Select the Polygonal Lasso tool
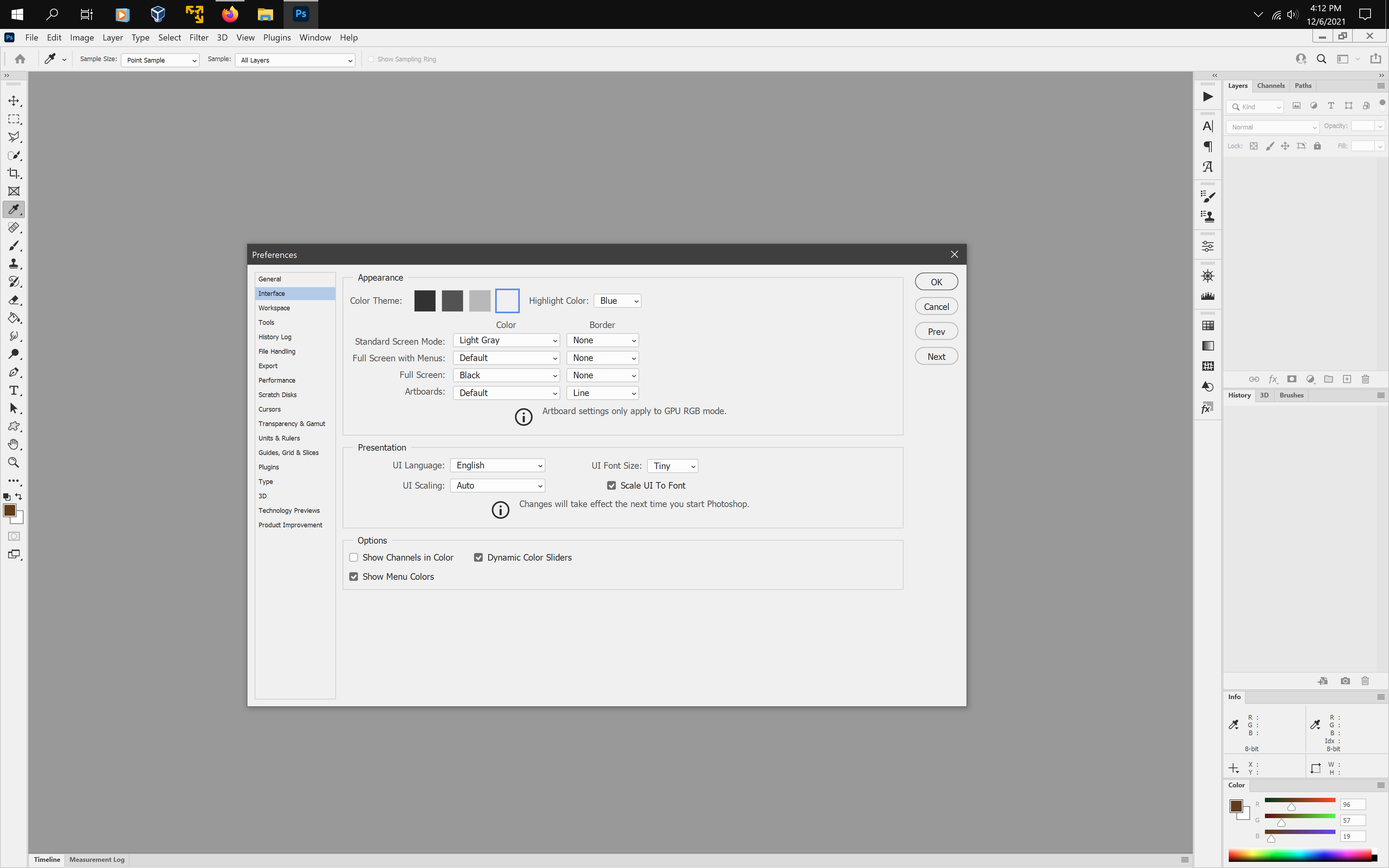1389x868 pixels. click(x=14, y=137)
